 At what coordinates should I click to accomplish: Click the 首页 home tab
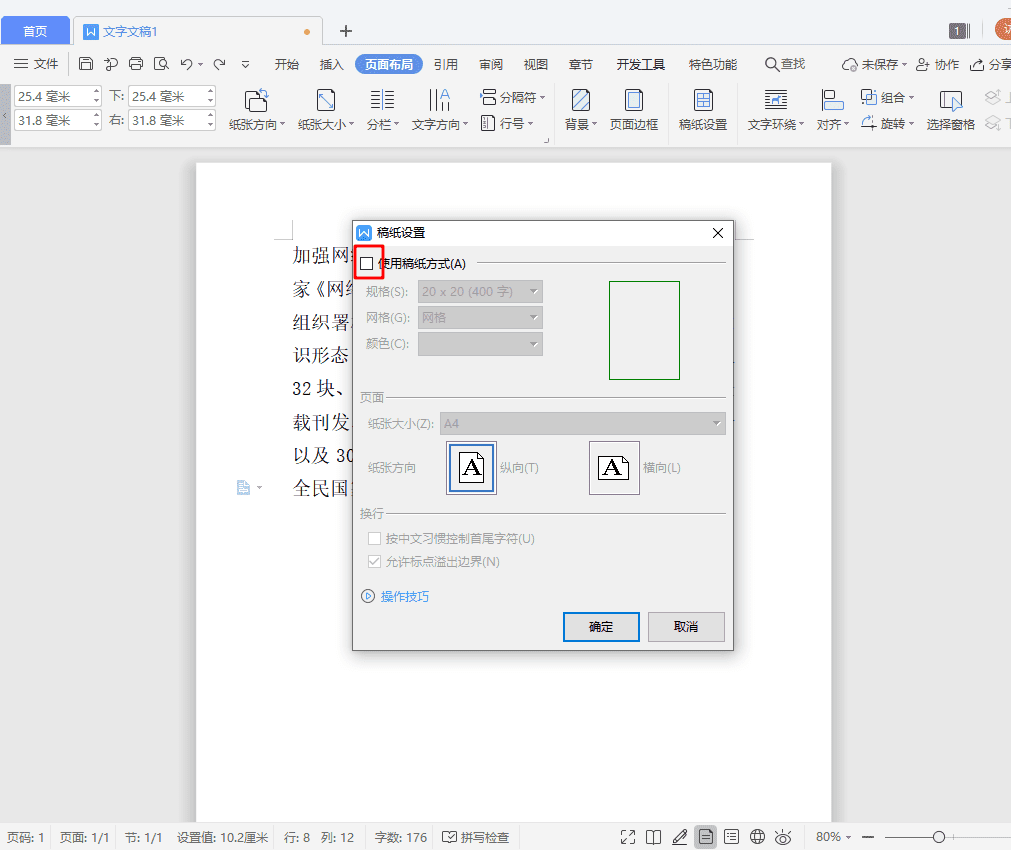(x=35, y=30)
